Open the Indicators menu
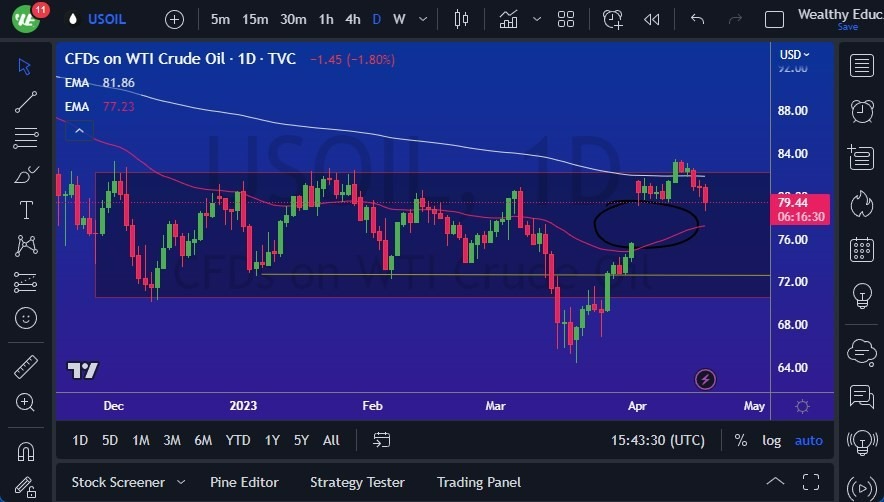The height and width of the screenshot is (502, 884). (x=508, y=20)
